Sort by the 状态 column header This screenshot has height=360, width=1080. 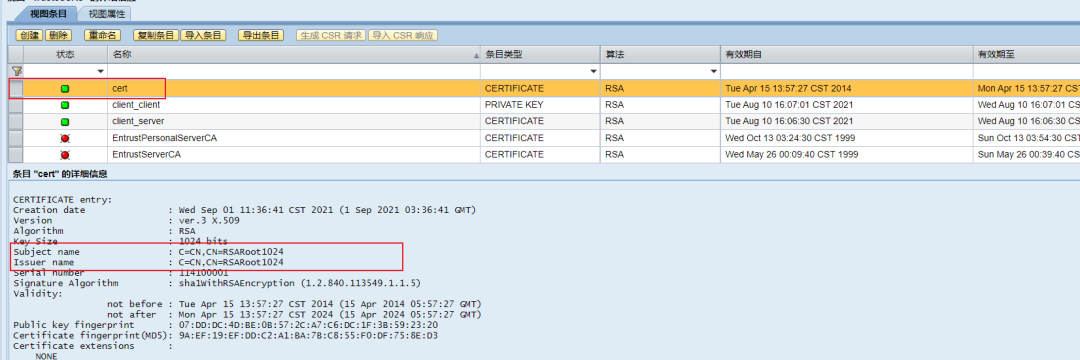click(65, 54)
